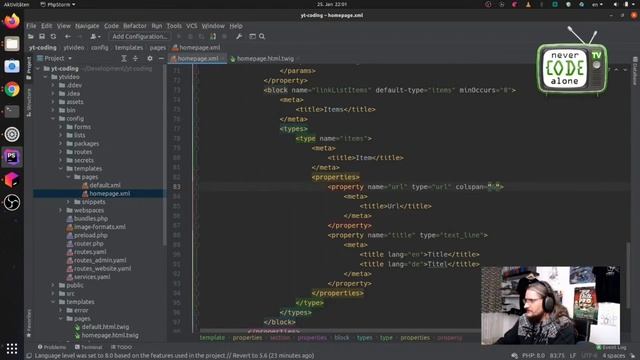The image size is (640, 360).
Task: Click the Synchronize reload icon
Action: pos(53,36)
